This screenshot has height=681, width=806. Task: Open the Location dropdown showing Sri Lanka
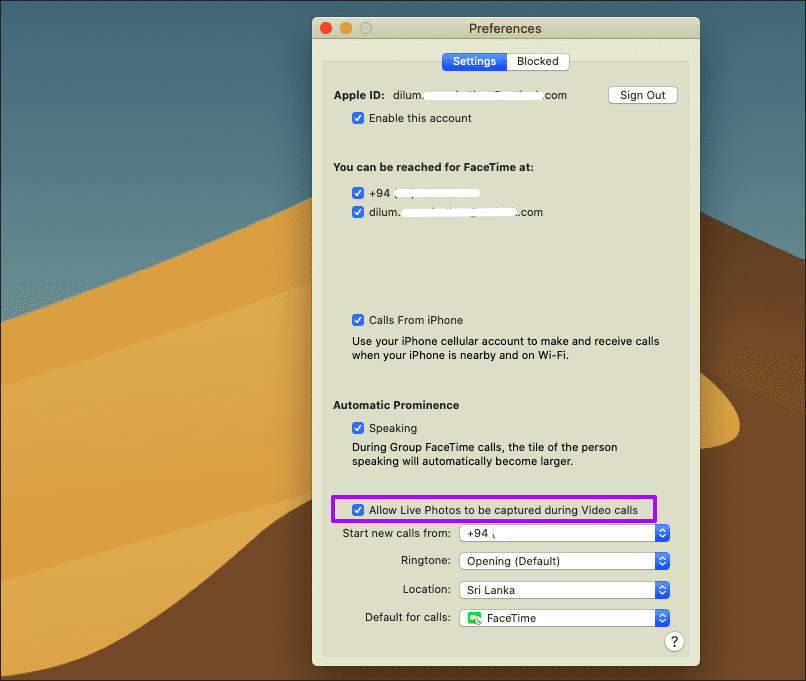pyautogui.click(x=564, y=590)
